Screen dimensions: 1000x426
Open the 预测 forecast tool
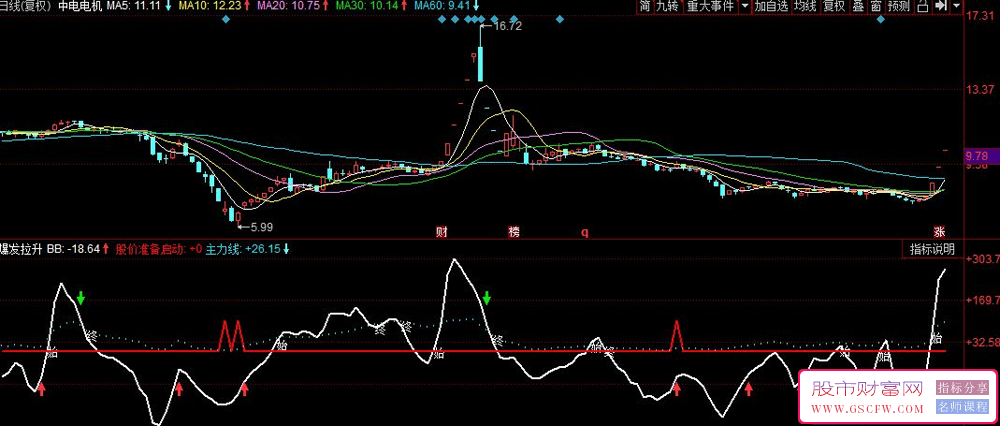point(898,6)
